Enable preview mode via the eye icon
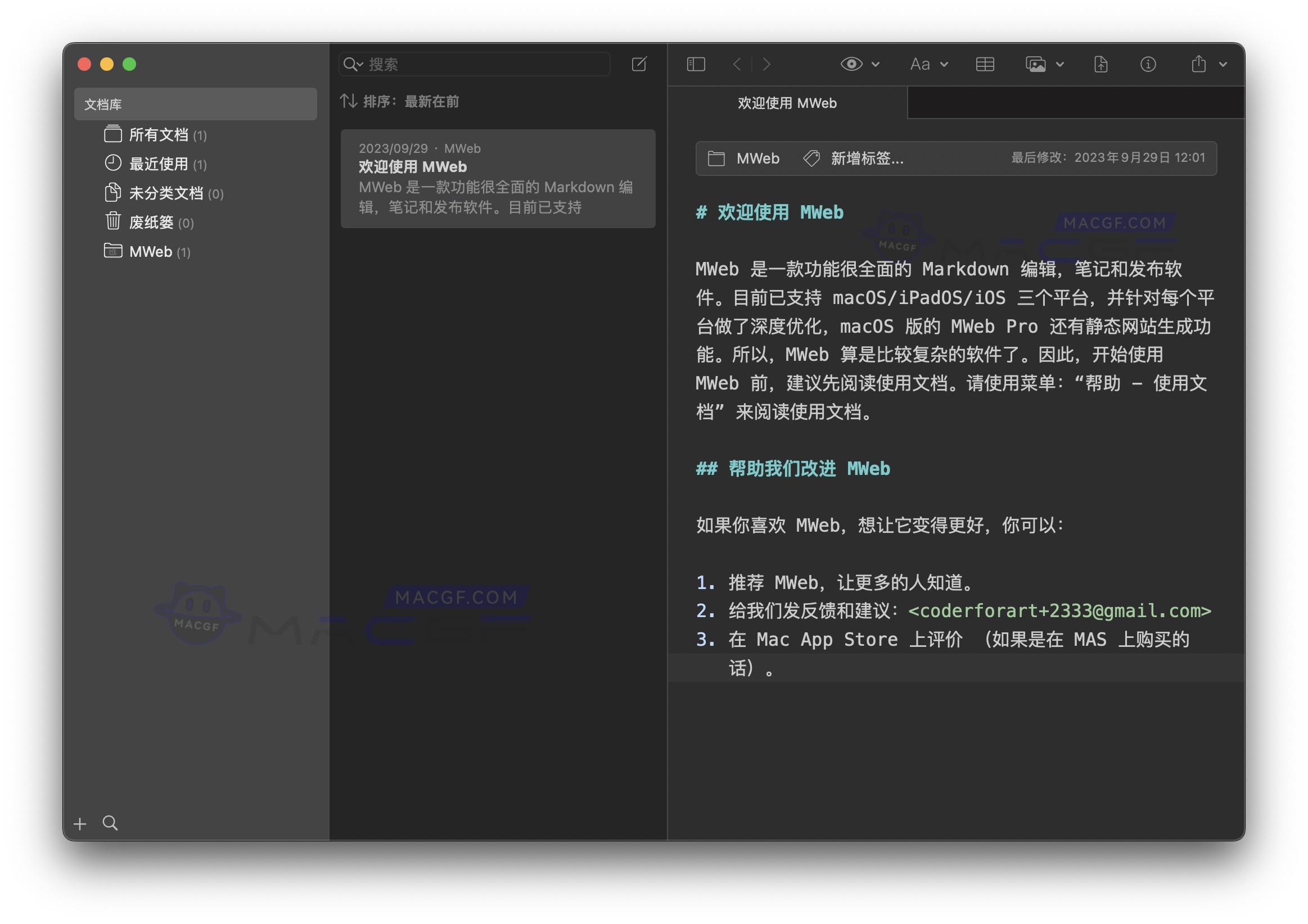The image size is (1308, 924). 851,64
